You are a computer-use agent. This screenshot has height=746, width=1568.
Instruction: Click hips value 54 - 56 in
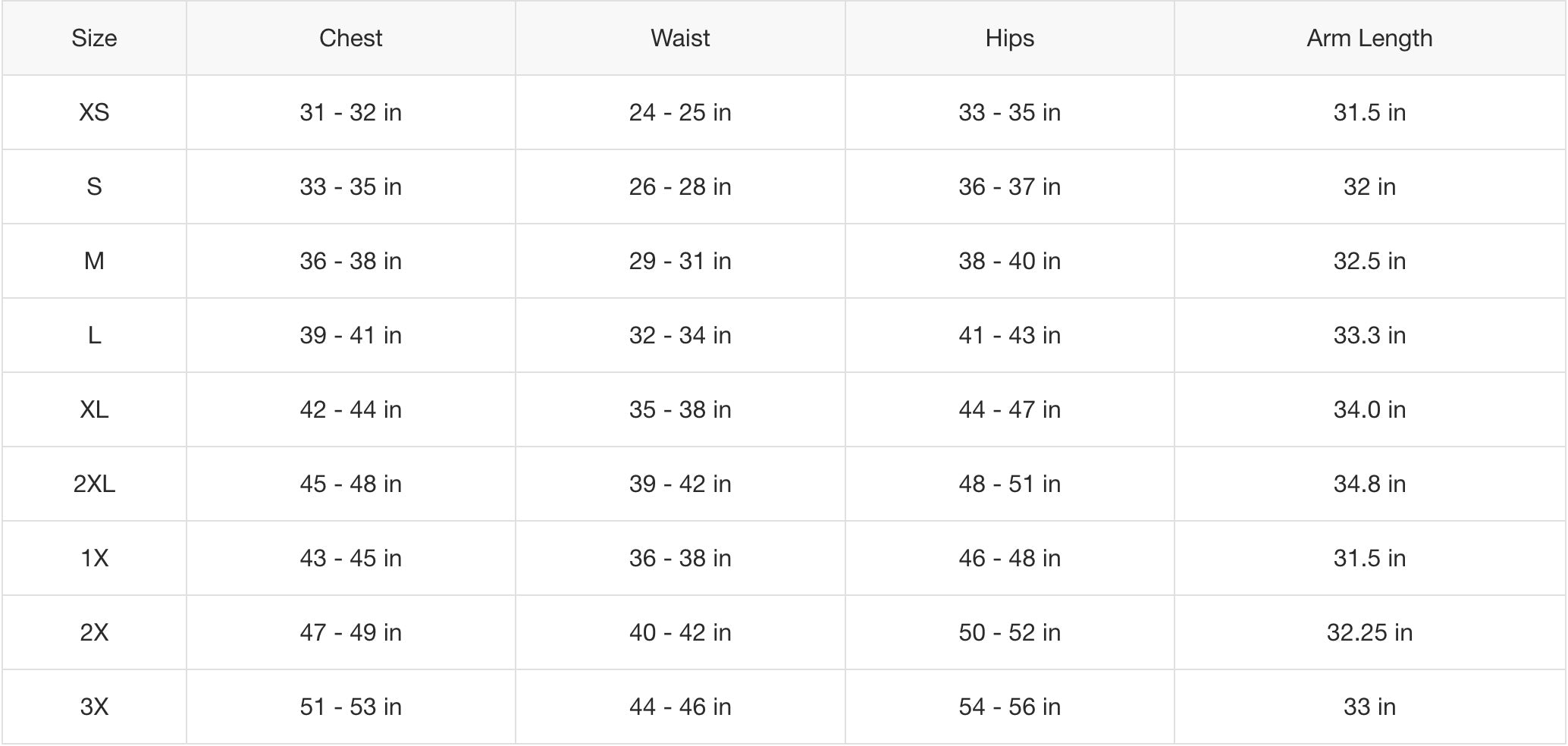tap(1009, 707)
